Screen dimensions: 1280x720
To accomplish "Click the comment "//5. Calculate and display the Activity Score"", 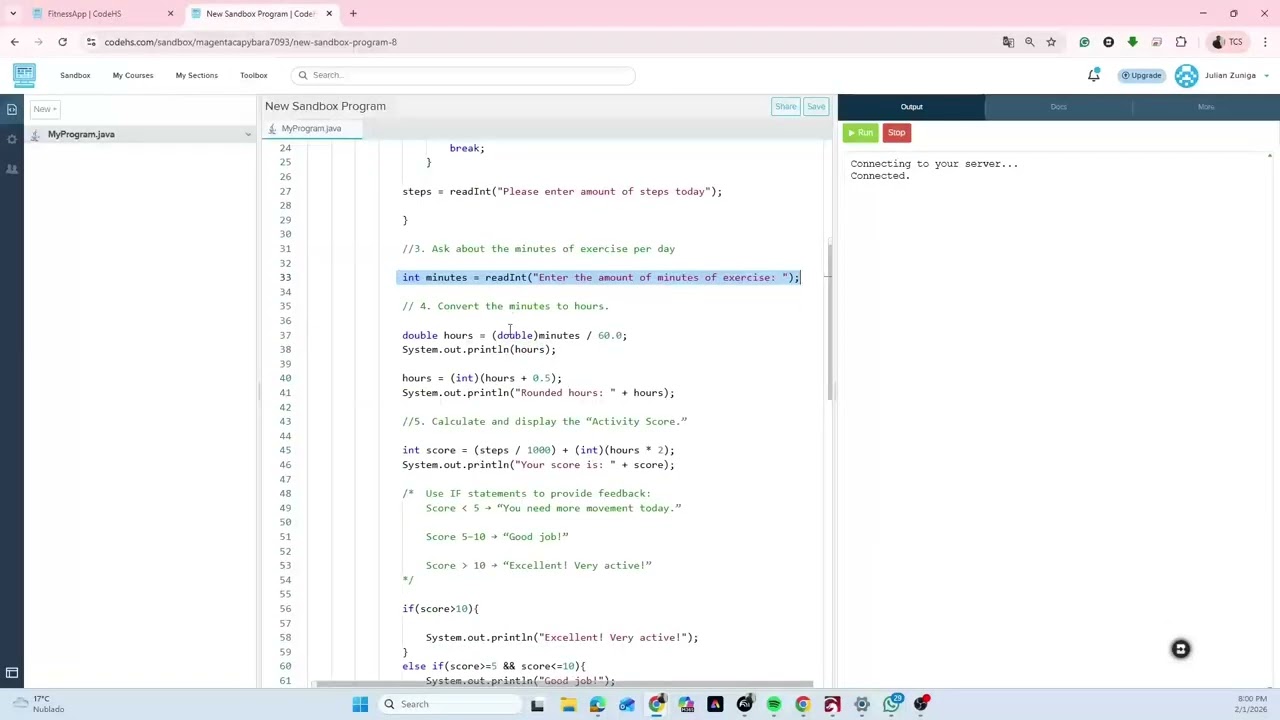I will click(544, 421).
